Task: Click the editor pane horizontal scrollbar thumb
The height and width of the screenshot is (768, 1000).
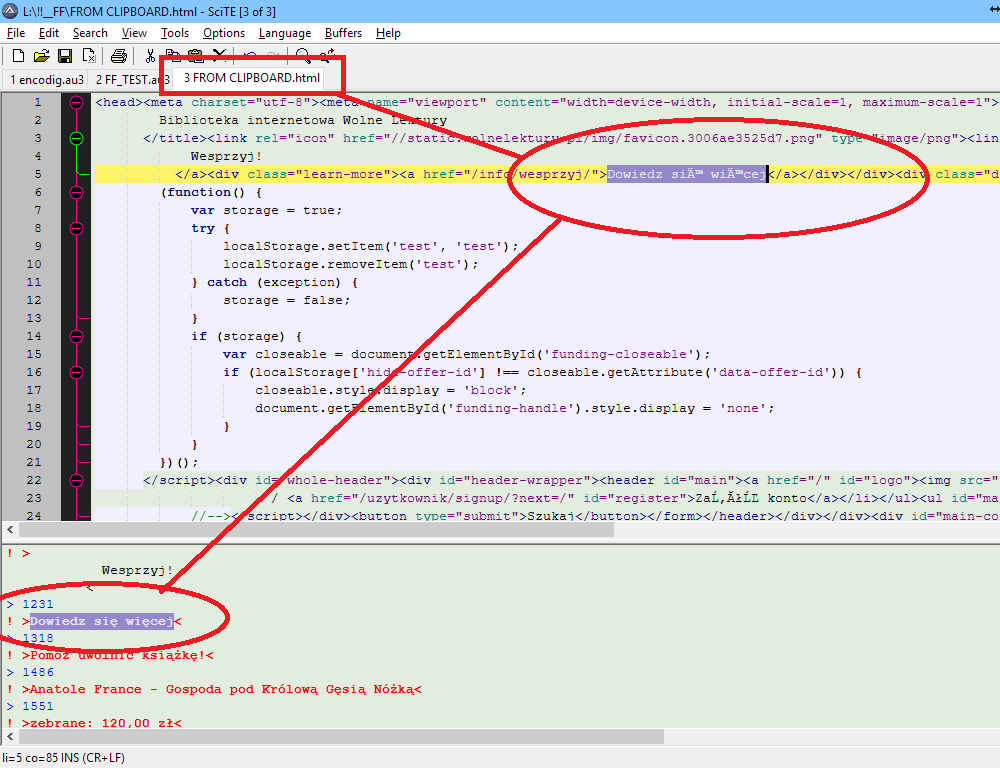Action: pos(316,529)
